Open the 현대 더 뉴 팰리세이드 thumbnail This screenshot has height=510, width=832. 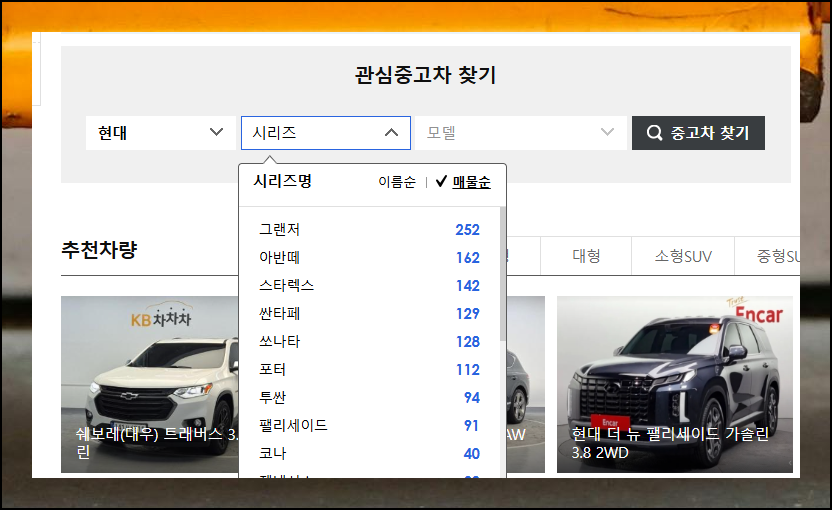[674, 384]
